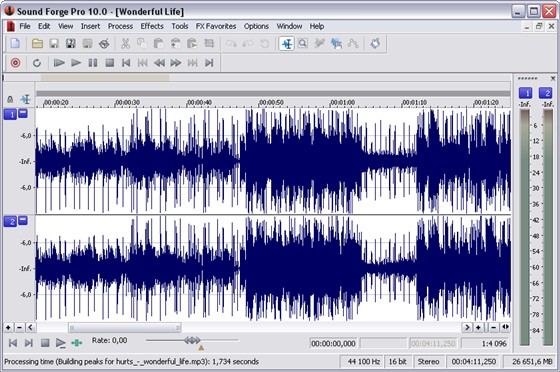560x372 pixels.
Task: Toggle Loop Playback button in transport bar
Action: pos(37,63)
